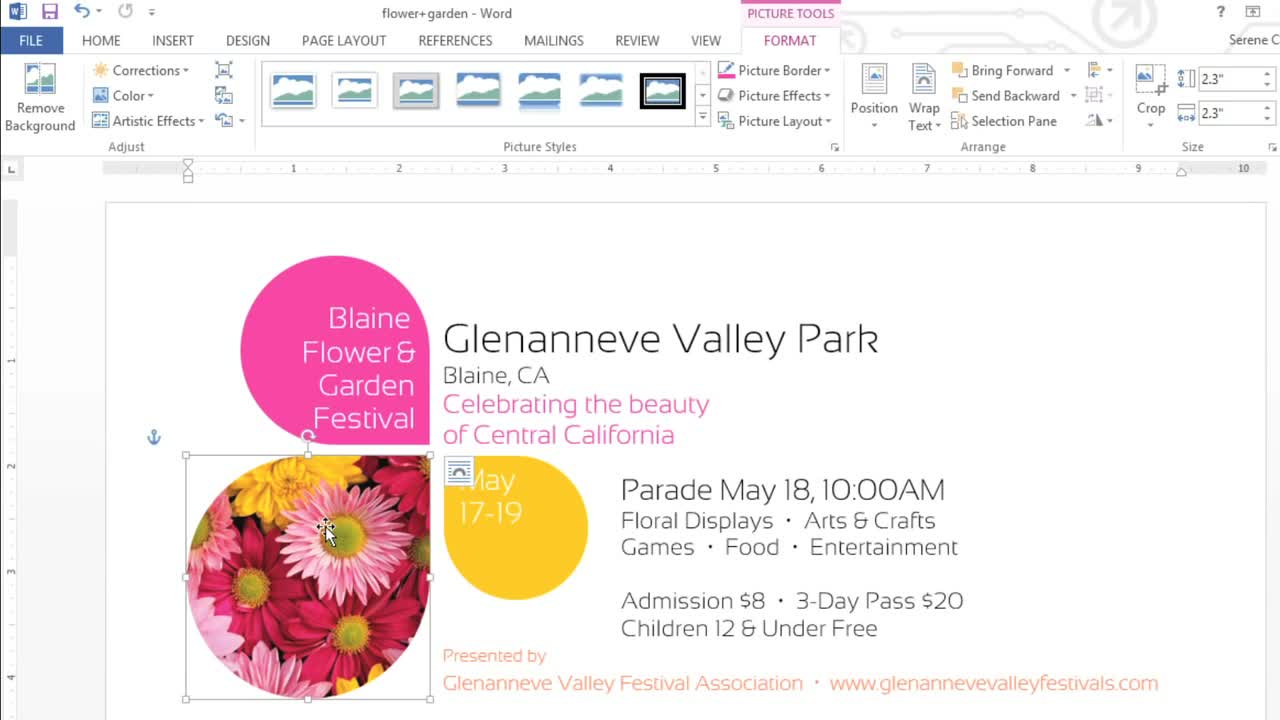Screen dimensions: 1280x720
Task: Open the Position menu
Action: click(x=874, y=96)
